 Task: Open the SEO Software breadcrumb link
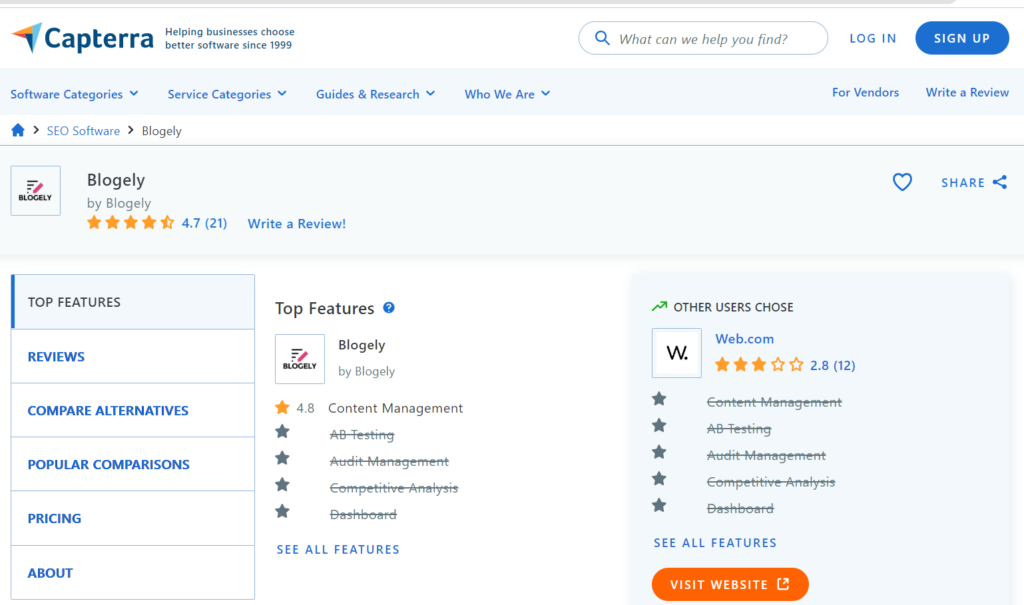click(83, 131)
